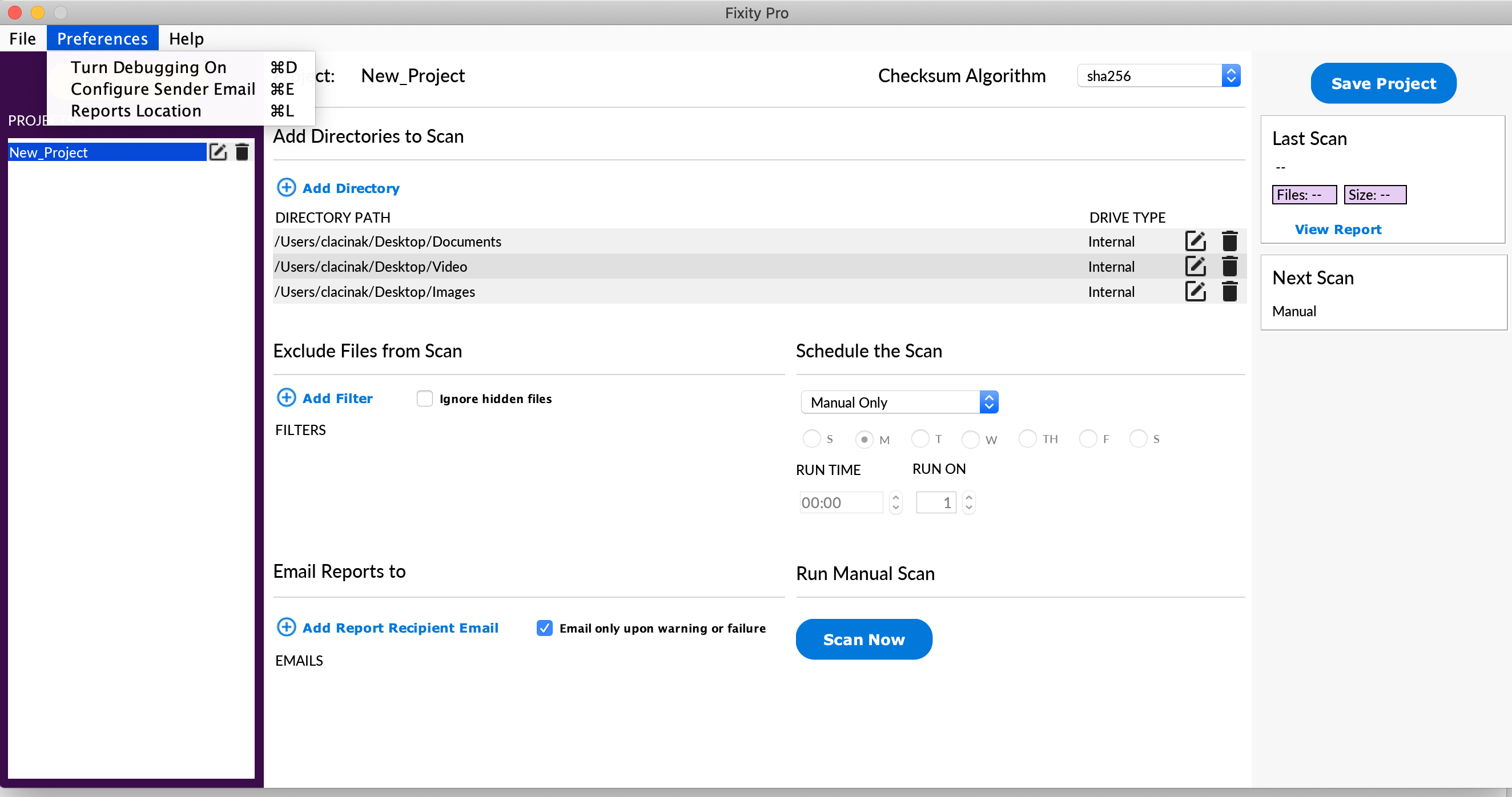Click the Run Time stepper arrows
1512x797 pixels.
896,502
